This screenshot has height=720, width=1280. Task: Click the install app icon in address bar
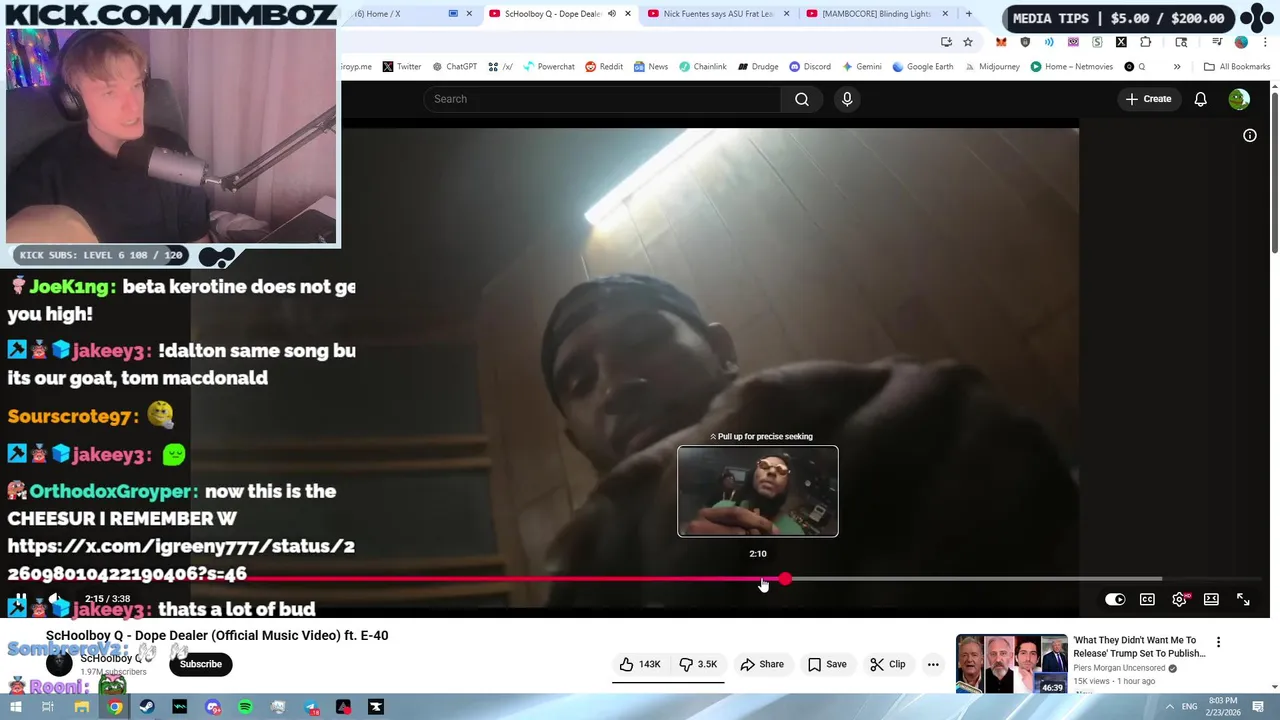pyautogui.click(x=946, y=42)
